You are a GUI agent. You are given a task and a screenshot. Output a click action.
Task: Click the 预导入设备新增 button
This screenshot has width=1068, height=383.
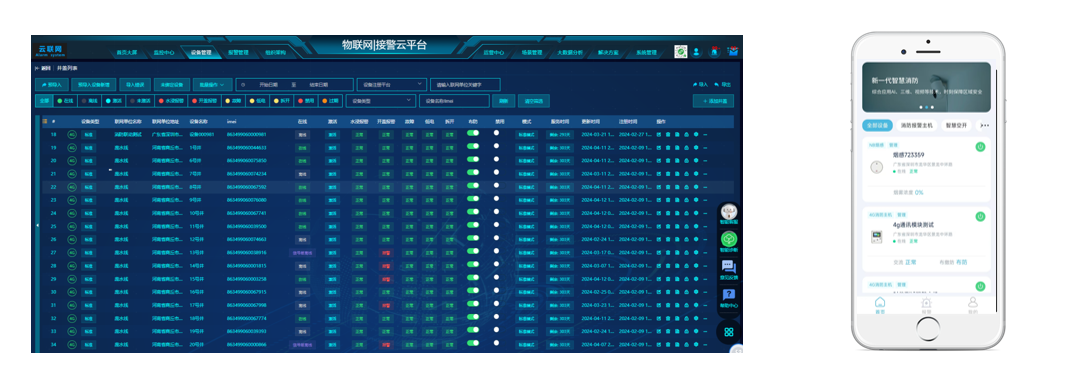click(94, 85)
